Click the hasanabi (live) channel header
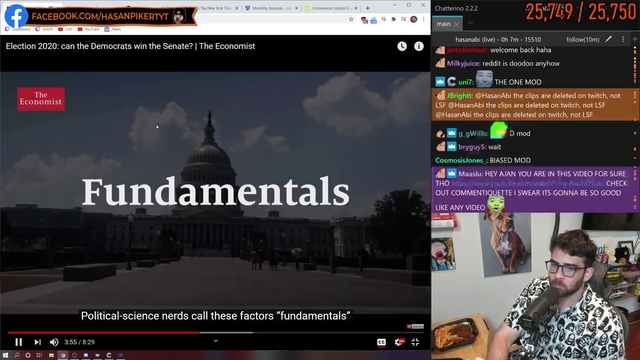The height and width of the screenshot is (360, 640). [498, 40]
